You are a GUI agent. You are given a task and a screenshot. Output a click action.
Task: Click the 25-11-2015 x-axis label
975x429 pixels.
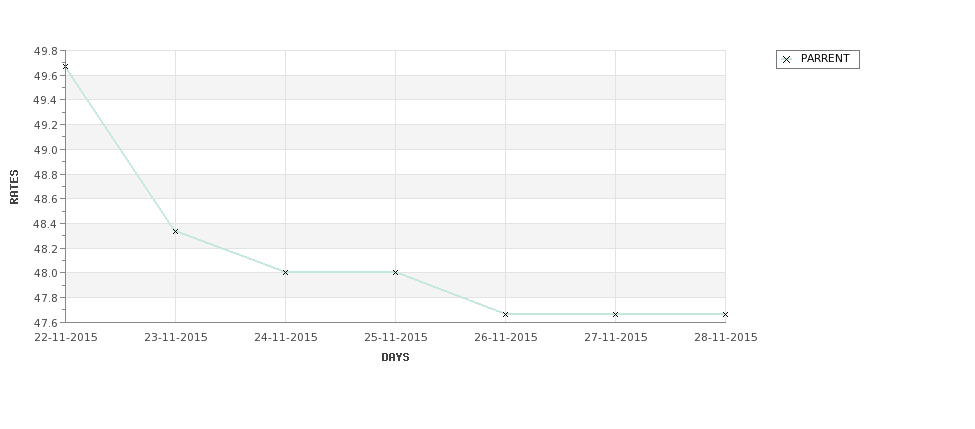point(395,337)
